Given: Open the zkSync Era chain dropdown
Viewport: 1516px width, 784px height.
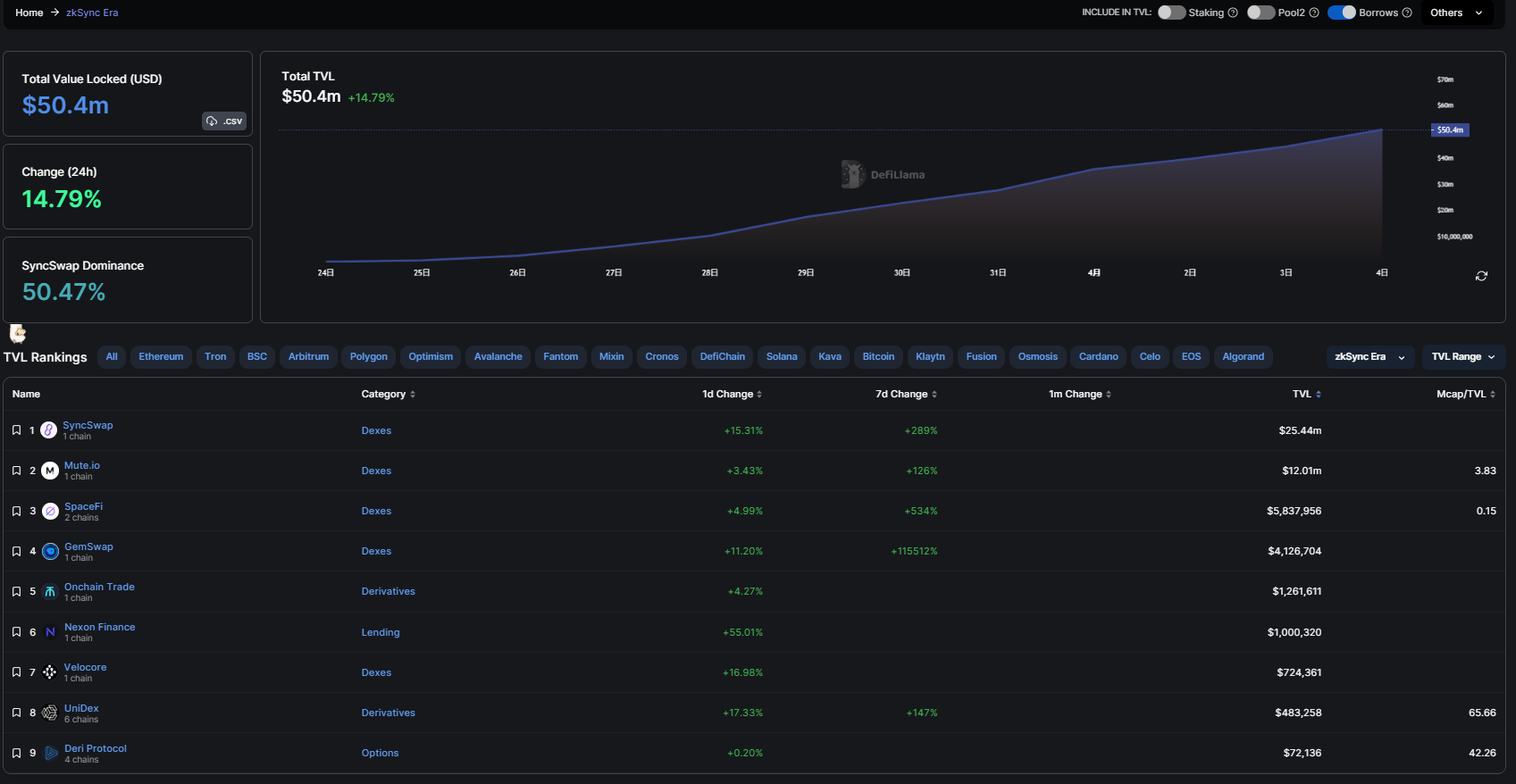Looking at the screenshot, I should tap(1370, 357).
